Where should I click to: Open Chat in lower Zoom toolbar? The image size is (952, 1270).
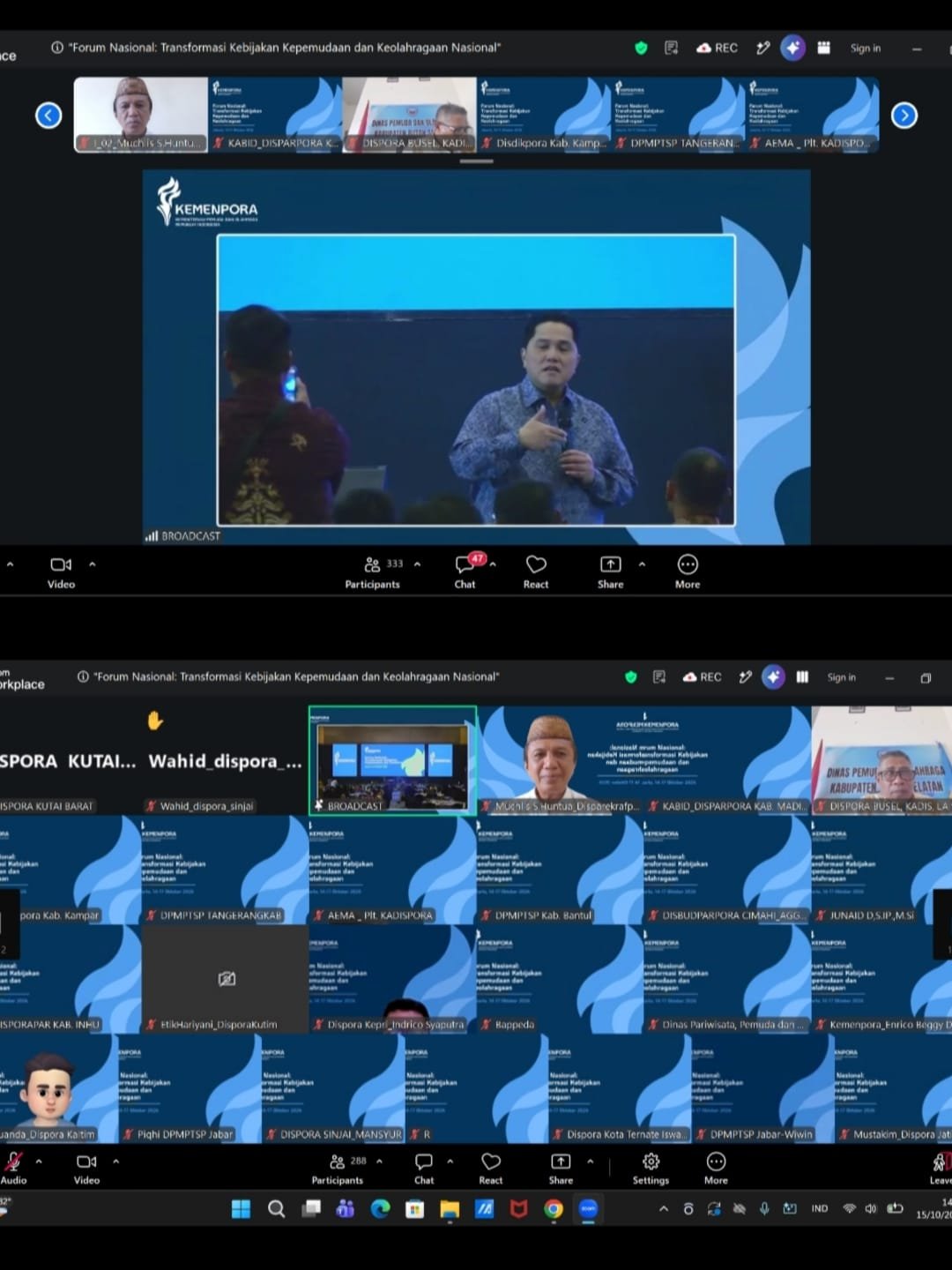[x=424, y=1169]
